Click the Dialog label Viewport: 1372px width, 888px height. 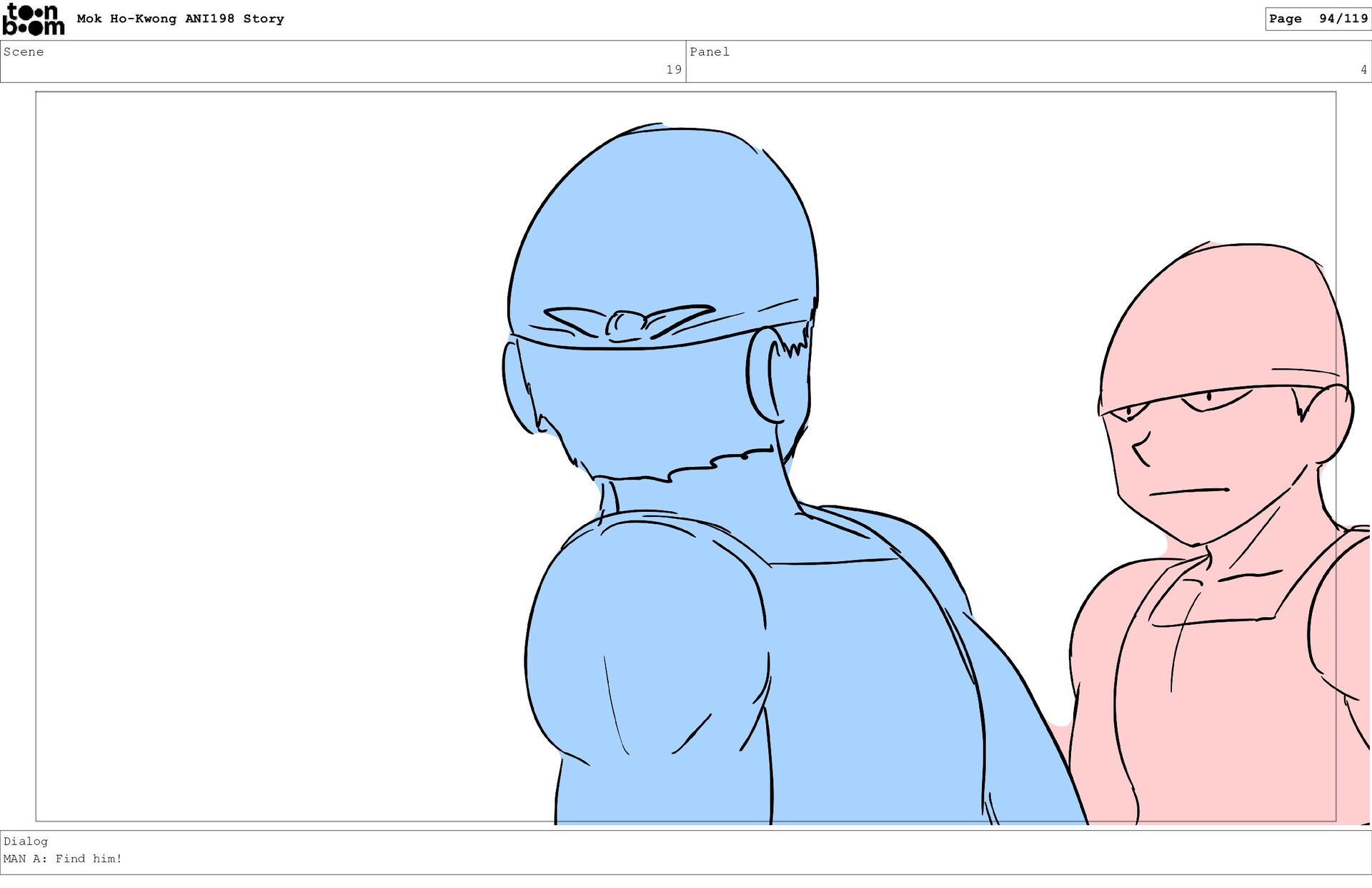click(x=26, y=841)
